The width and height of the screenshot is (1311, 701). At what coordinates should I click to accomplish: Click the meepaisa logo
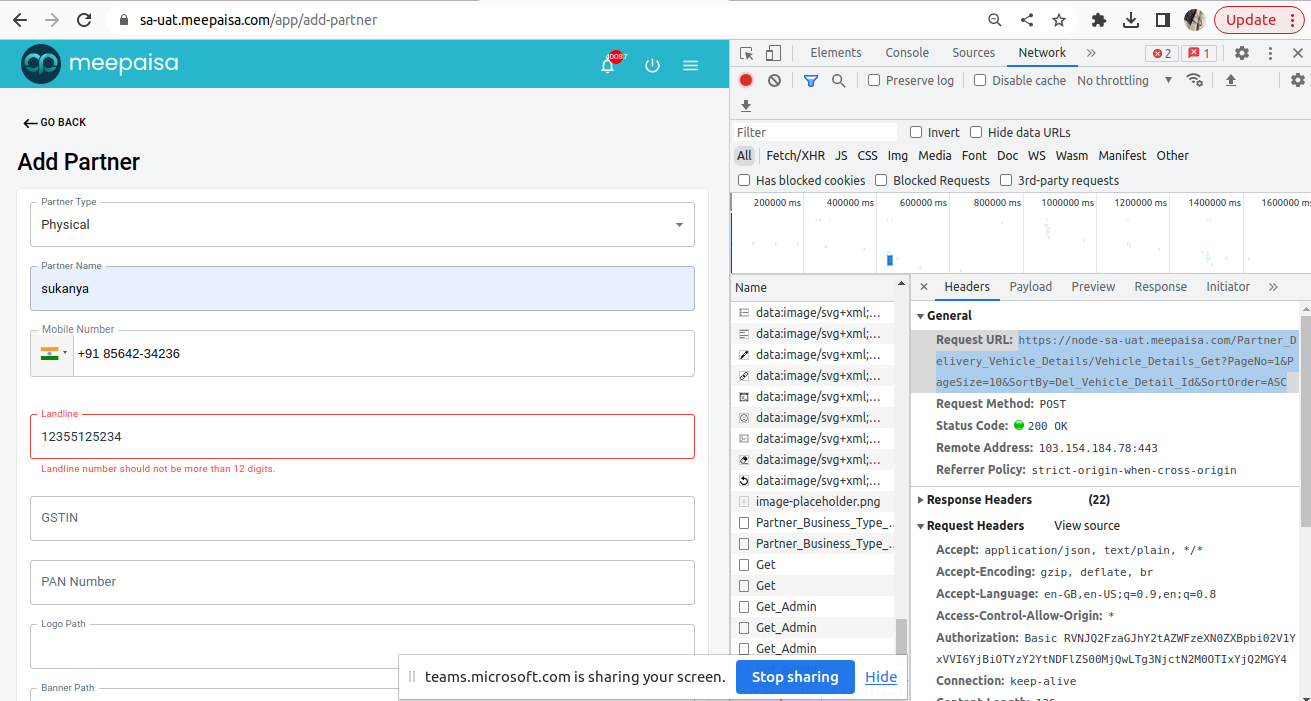pyautogui.click(x=100, y=64)
